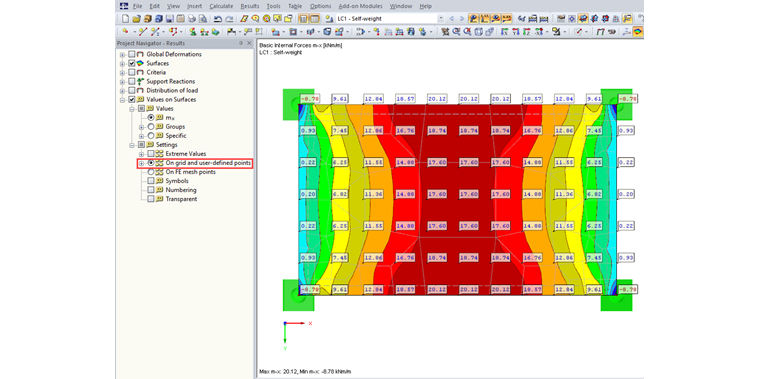
Task: Go to previous load case arrow
Action: pos(452,19)
